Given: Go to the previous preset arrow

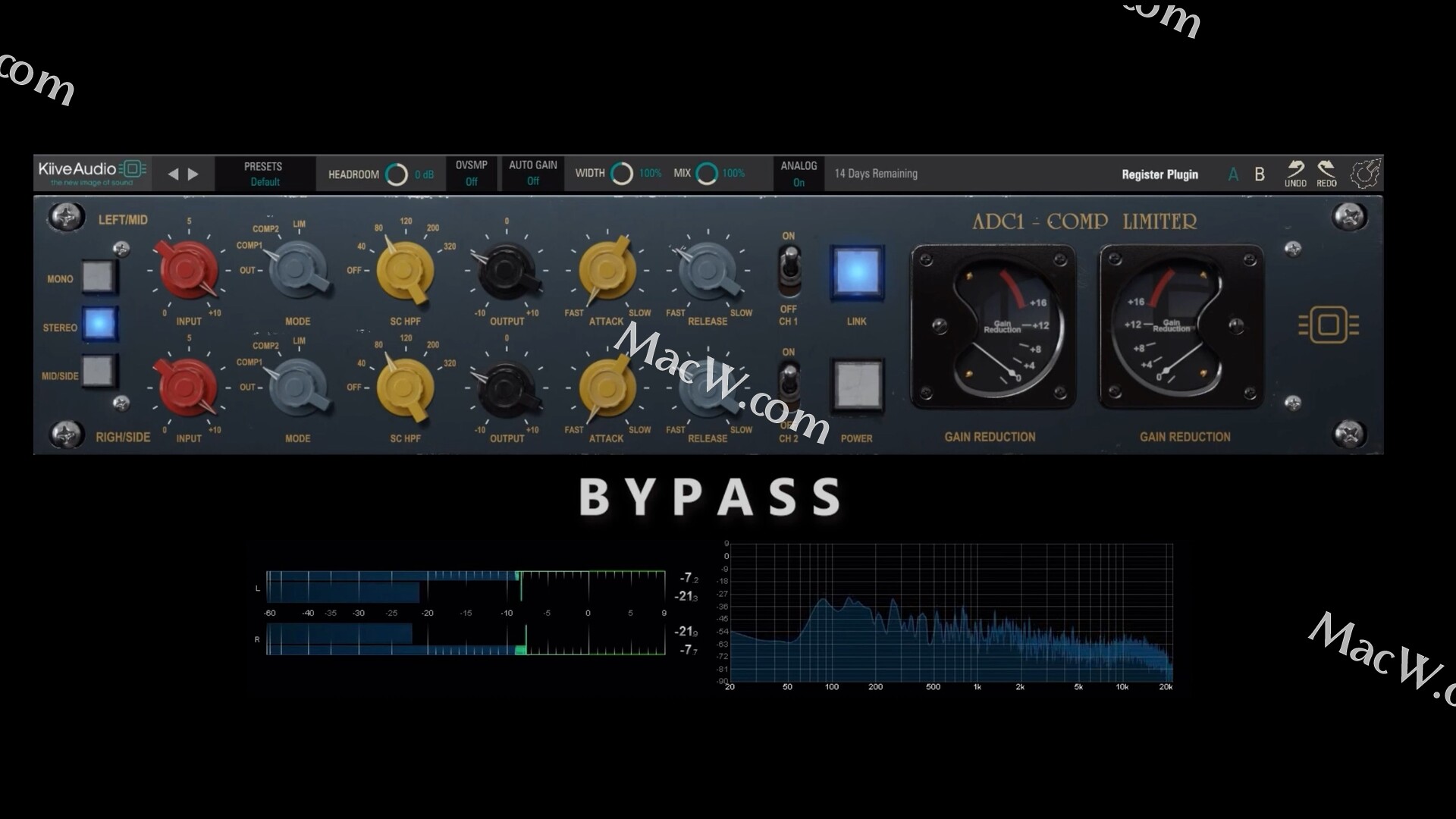Looking at the screenshot, I should pyautogui.click(x=173, y=174).
